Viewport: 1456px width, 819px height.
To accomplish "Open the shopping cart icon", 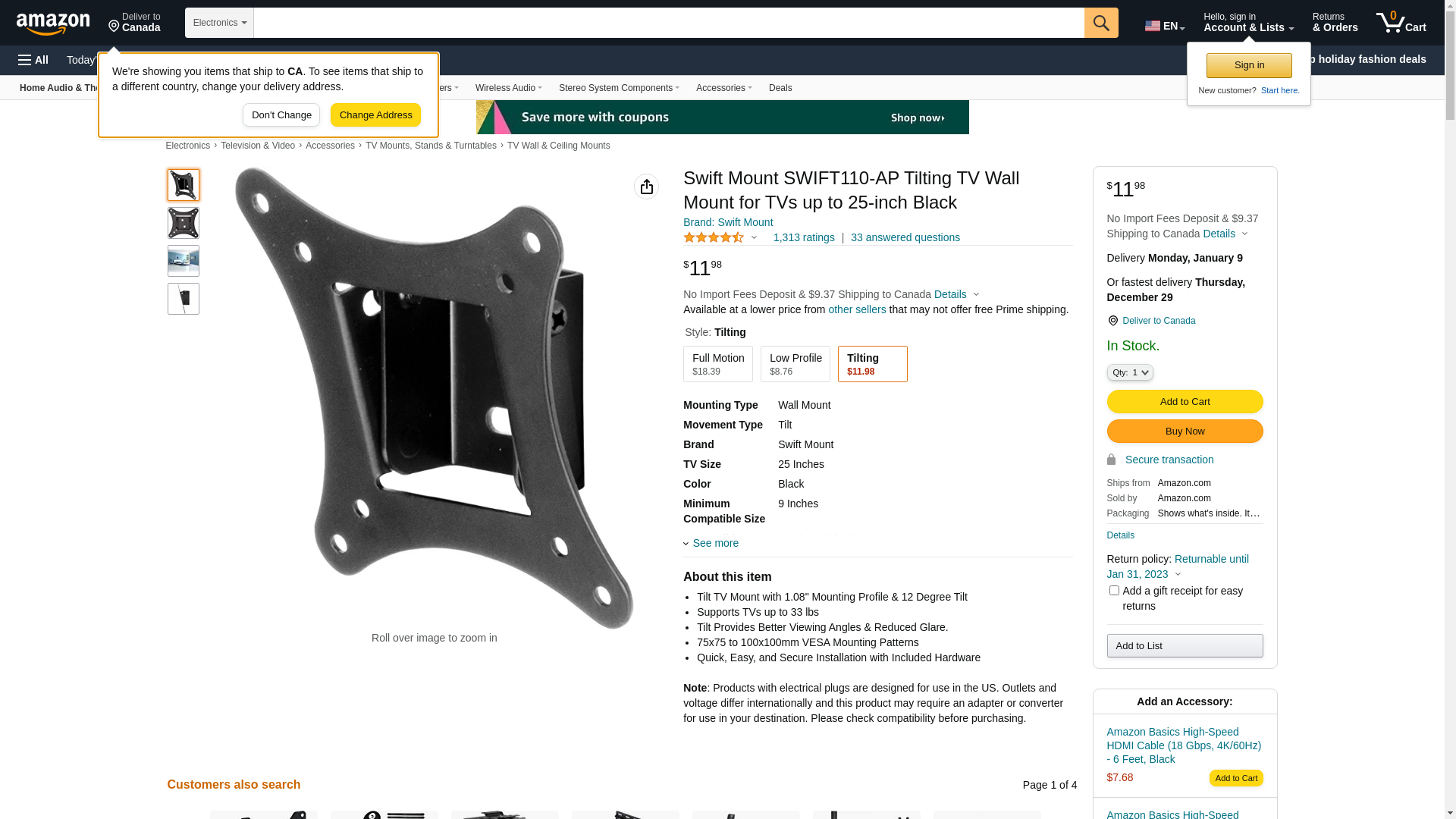I will [1401, 23].
